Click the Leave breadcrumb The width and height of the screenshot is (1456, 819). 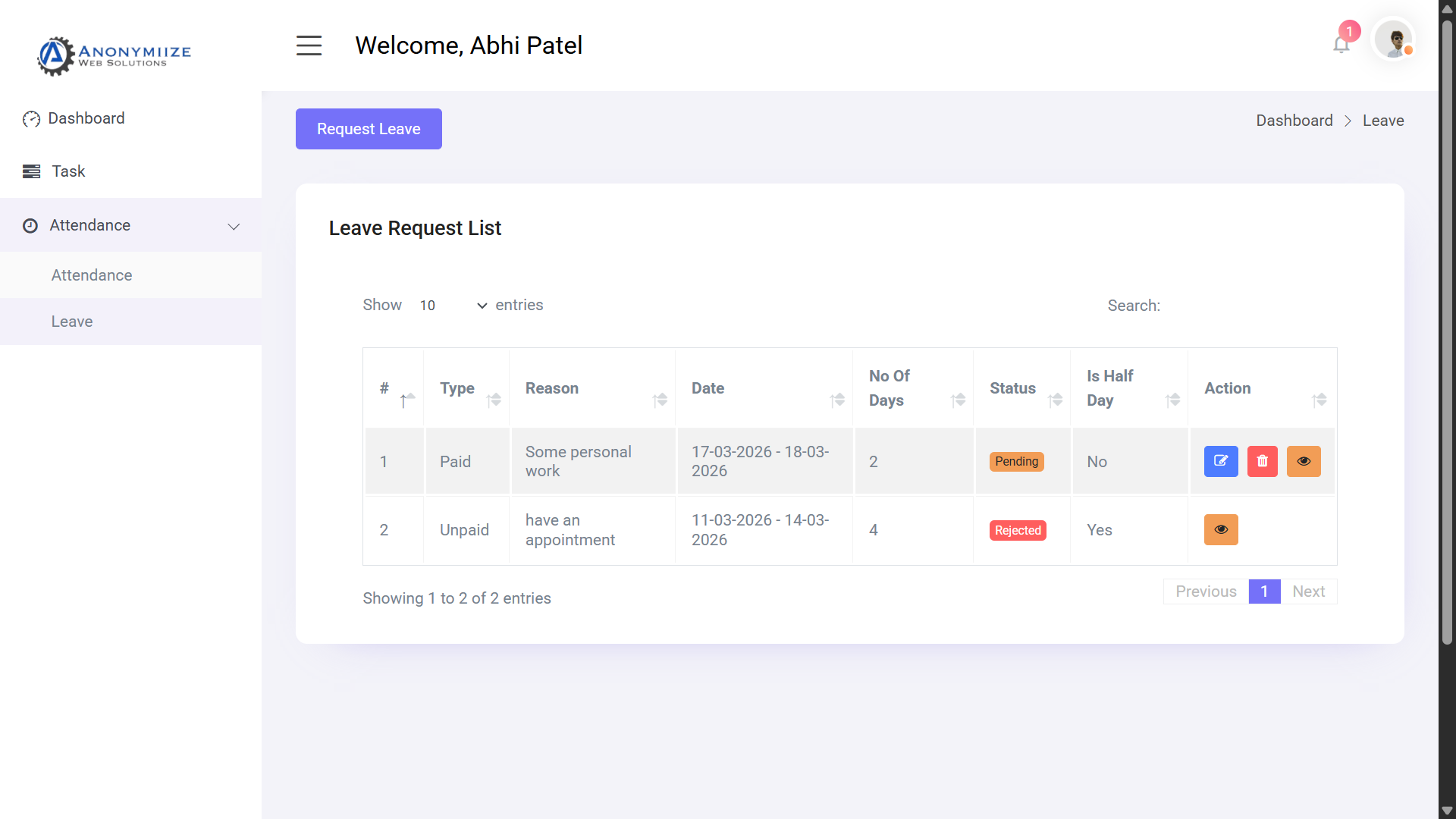[1382, 121]
